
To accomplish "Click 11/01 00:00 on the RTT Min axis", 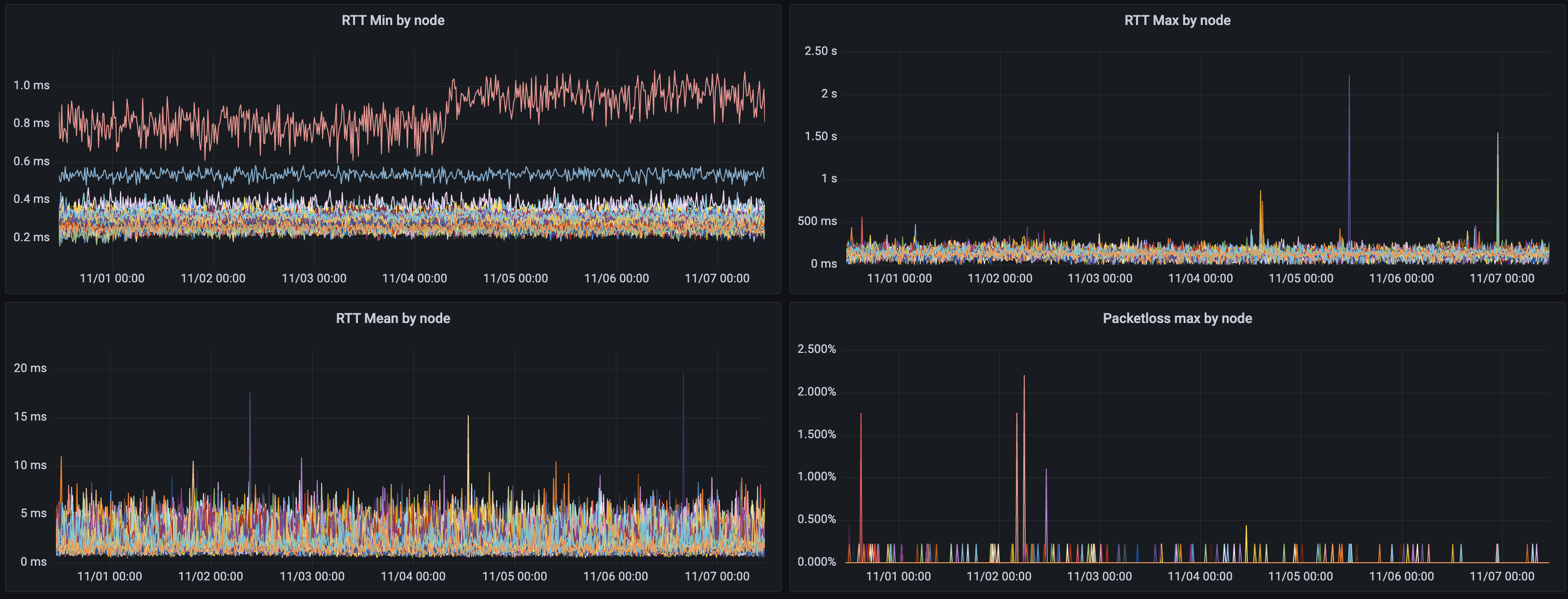I will pos(112,278).
